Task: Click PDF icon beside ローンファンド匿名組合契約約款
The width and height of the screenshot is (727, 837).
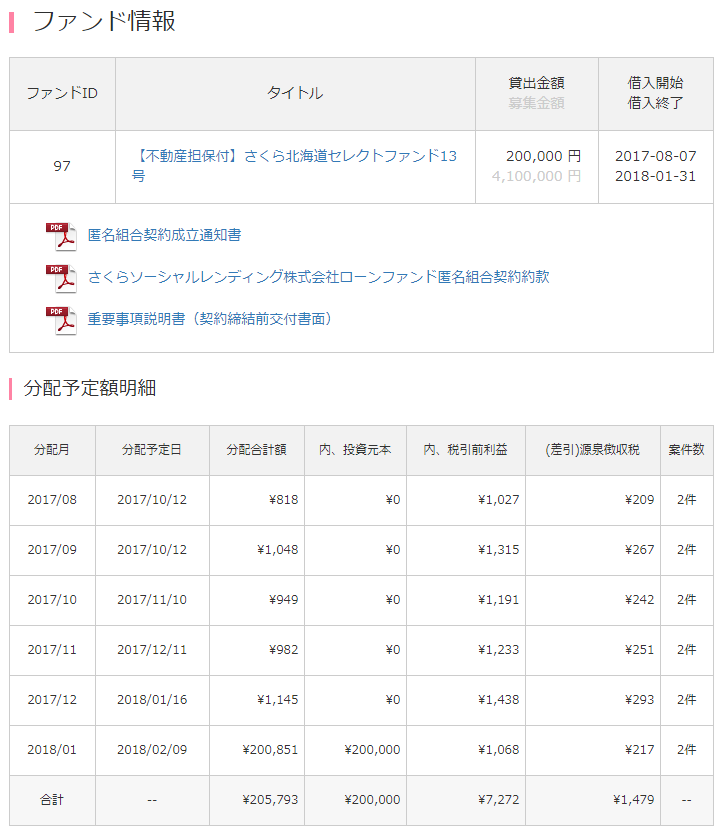Action: pos(61,278)
